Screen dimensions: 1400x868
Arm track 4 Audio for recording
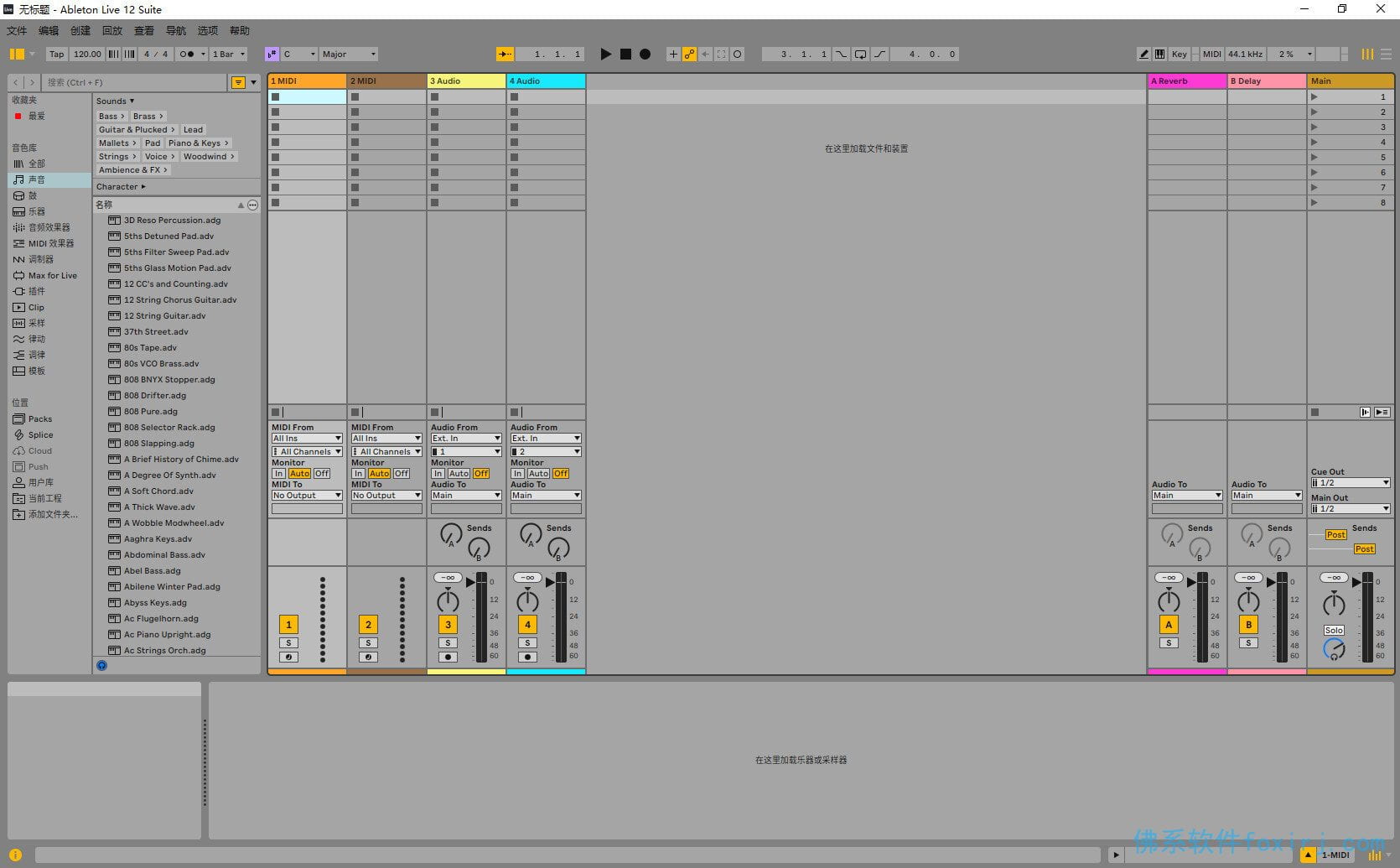point(527,657)
